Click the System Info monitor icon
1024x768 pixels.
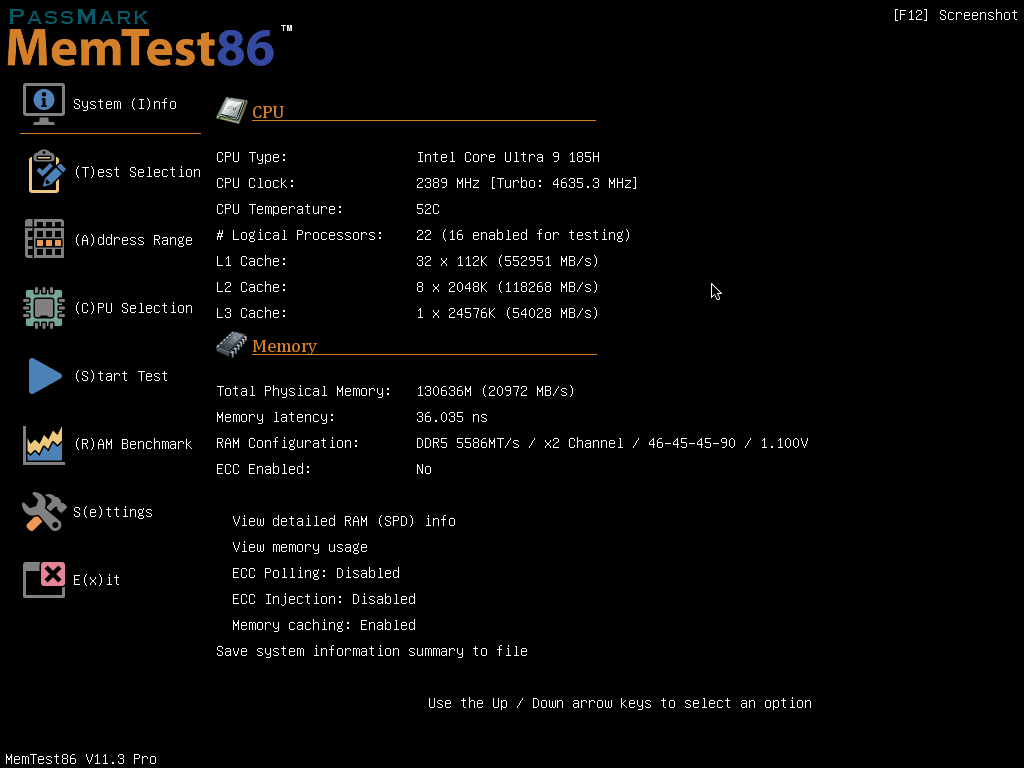pos(44,103)
